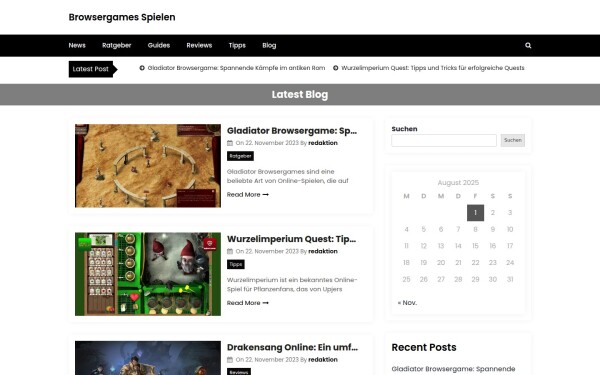Image resolution: width=600 pixels, height=375 pixels.
Task: Select the Ratgeber category tag
Action: tap(240, 156)
